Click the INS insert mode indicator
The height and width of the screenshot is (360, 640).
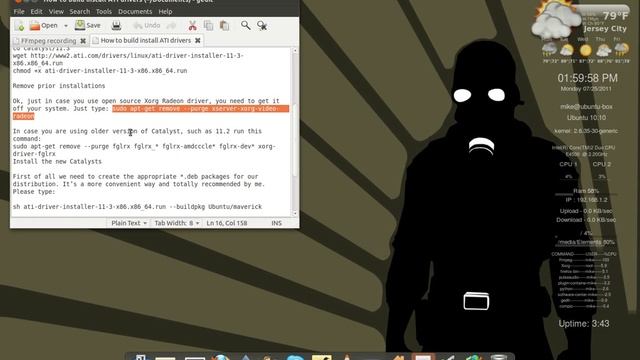click(276, 223)
